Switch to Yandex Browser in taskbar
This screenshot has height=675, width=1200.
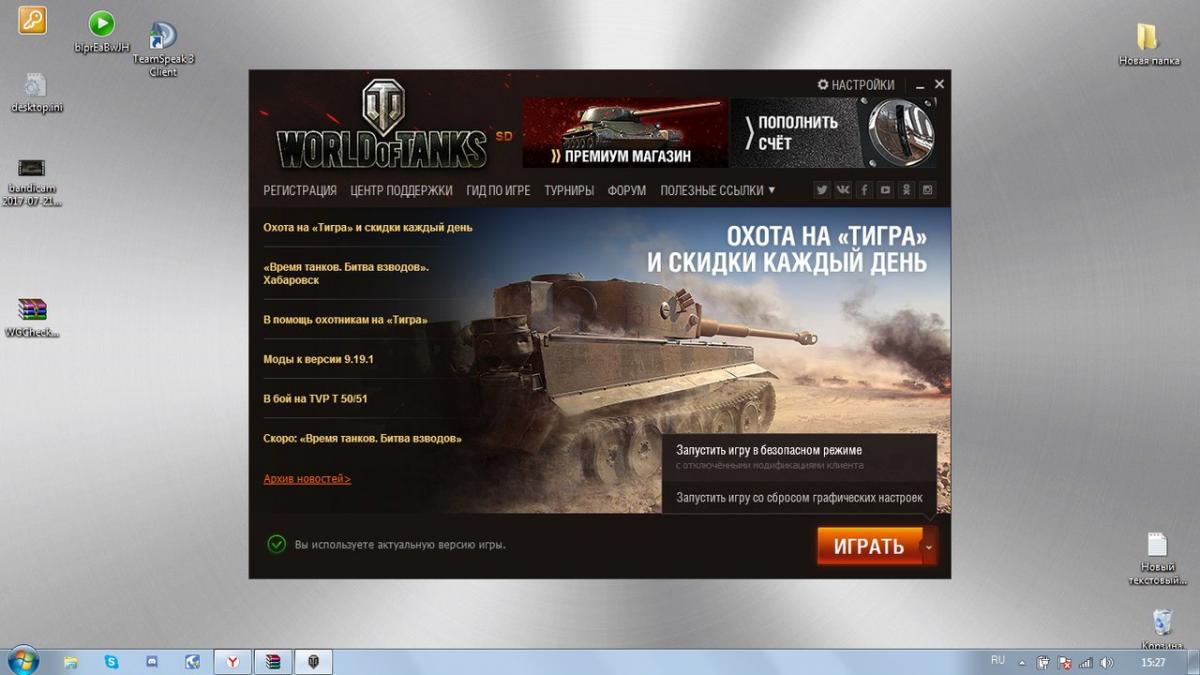click(x=232, y=662)
